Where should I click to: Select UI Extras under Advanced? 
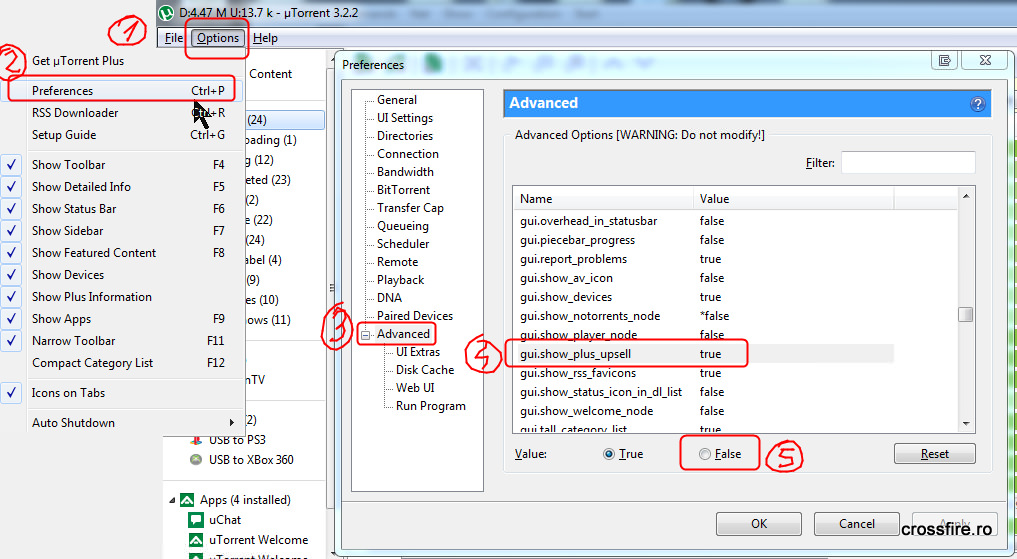(x=418, y=352)
